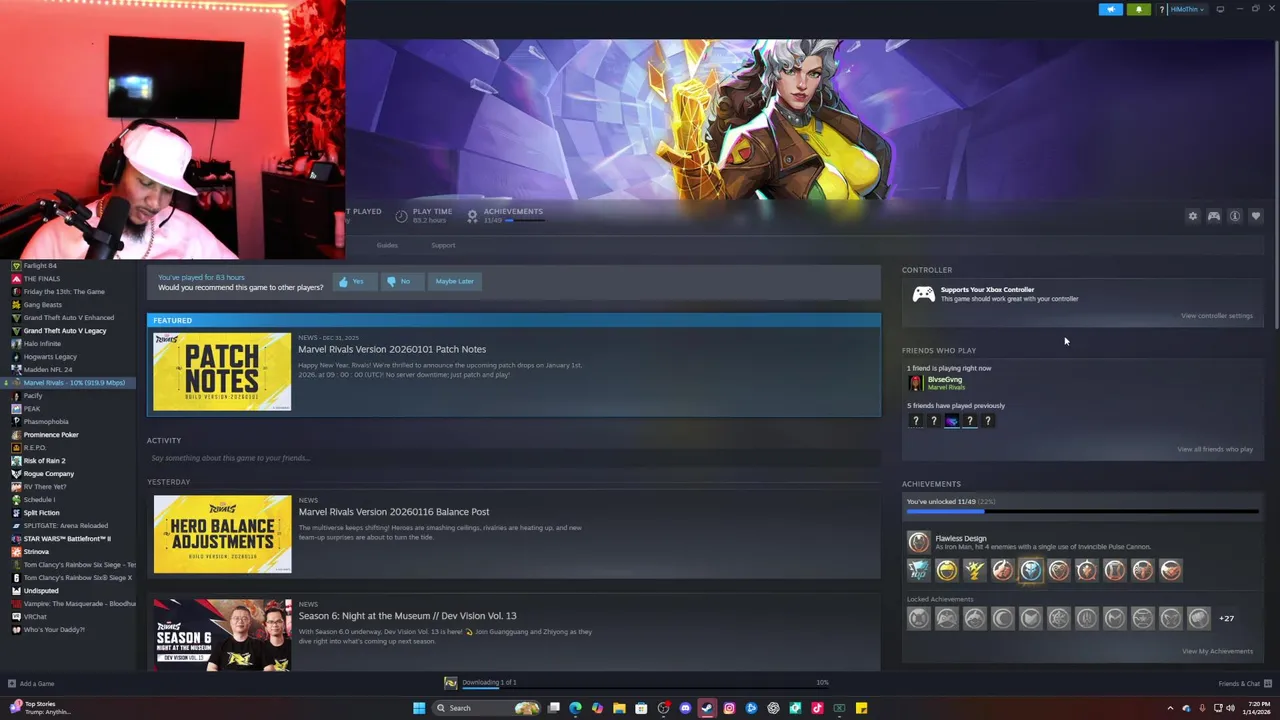The height and width of the screenshot is (720, 1280).
Task: Click the activity 'Say something' input field
Action: pos(513,458)
